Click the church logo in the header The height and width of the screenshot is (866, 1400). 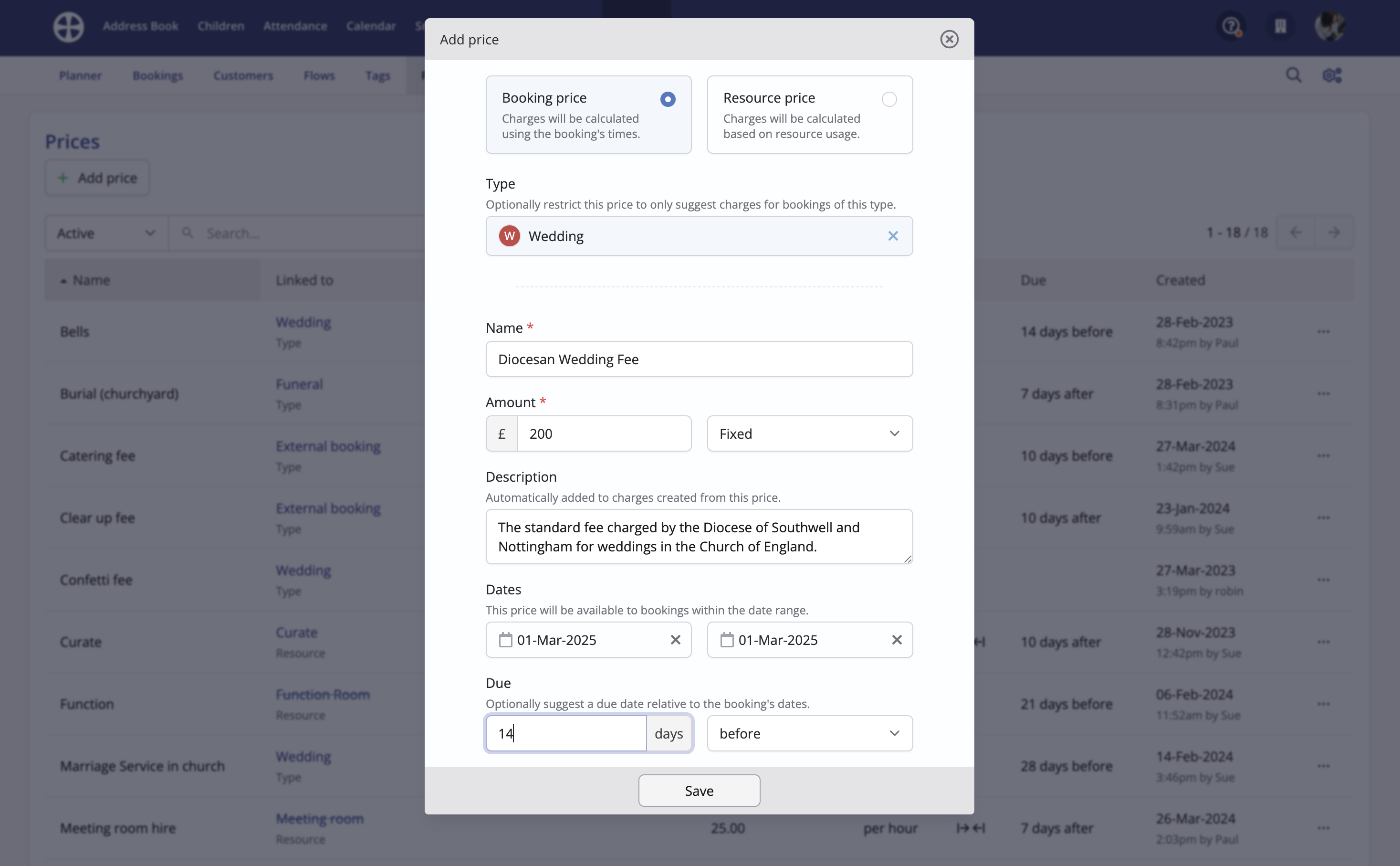69,26
